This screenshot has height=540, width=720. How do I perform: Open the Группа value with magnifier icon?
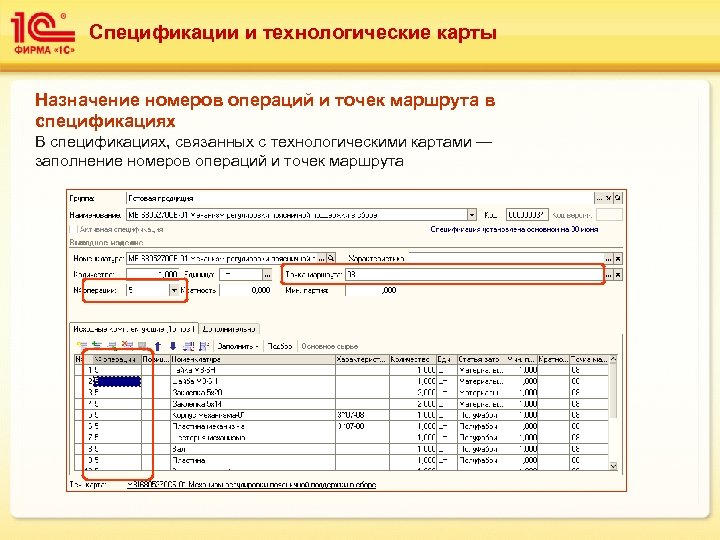click(x=618, y=198)
